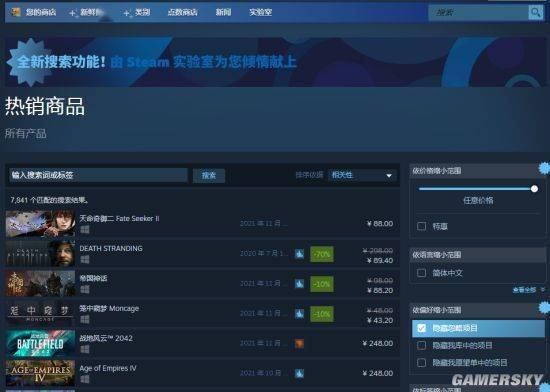Click the price slider handle
The image size is (550, 392).
[534, 189]
